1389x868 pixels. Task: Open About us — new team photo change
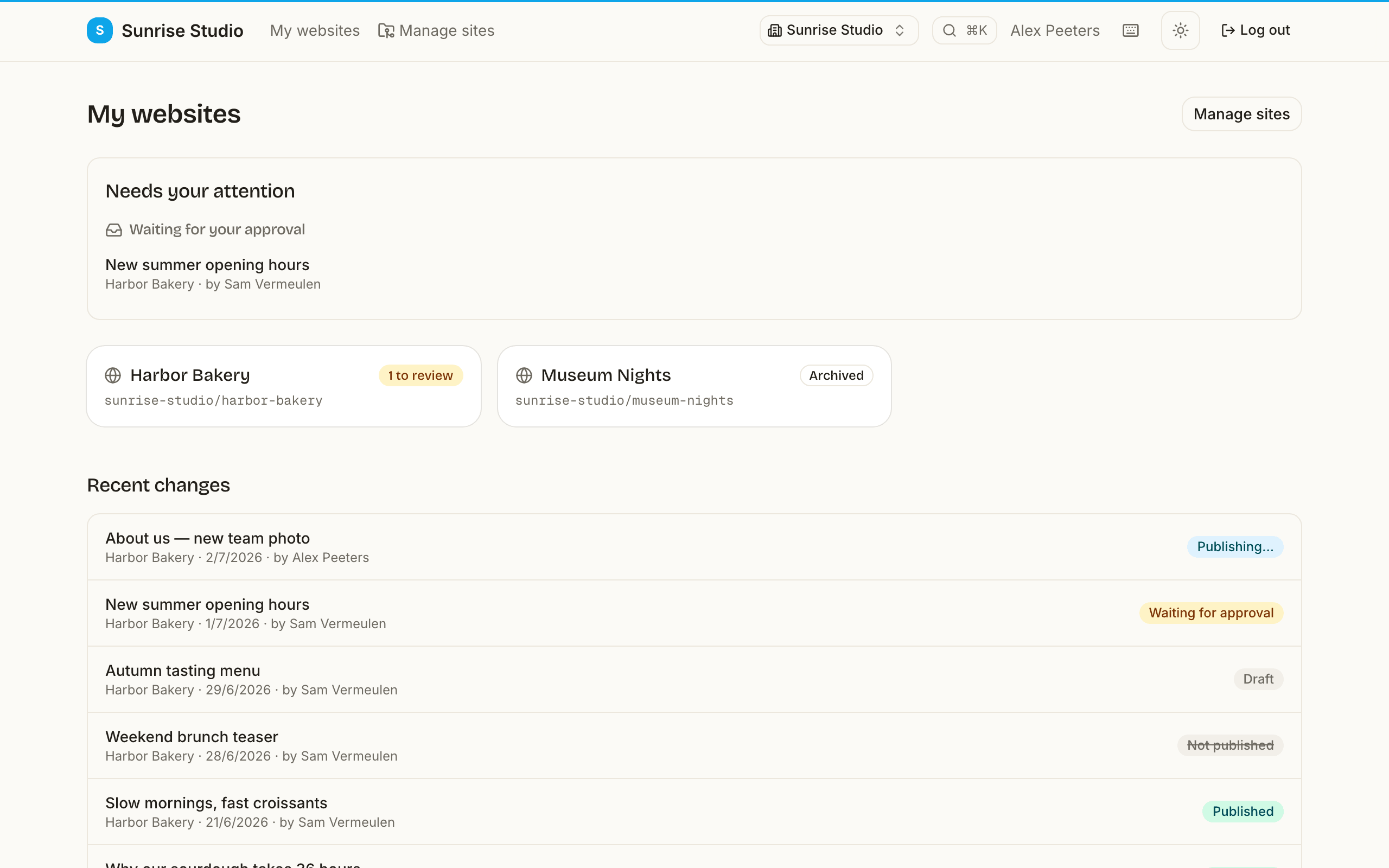694,547
